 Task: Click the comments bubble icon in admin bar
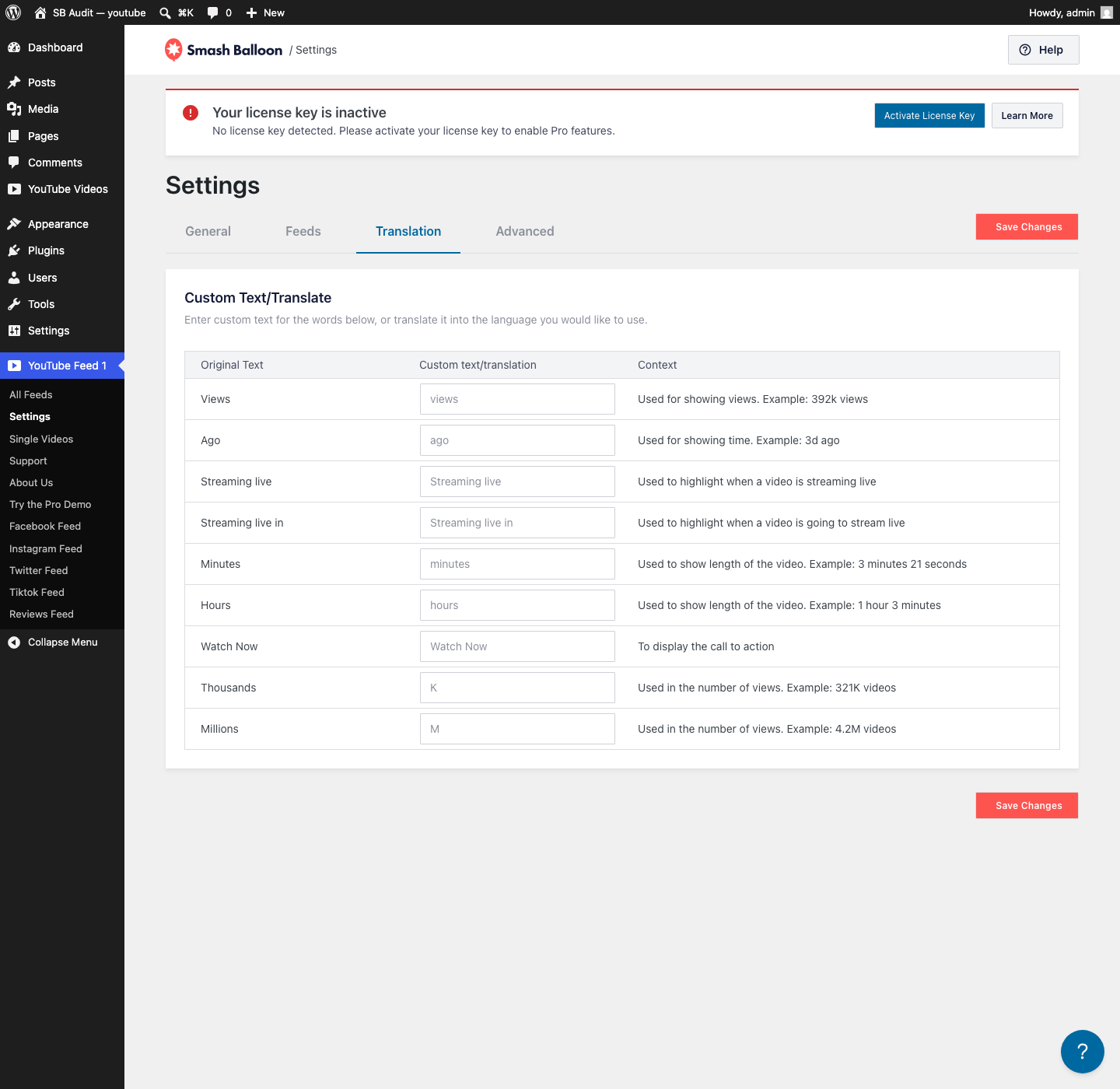[x=212, y=12]
